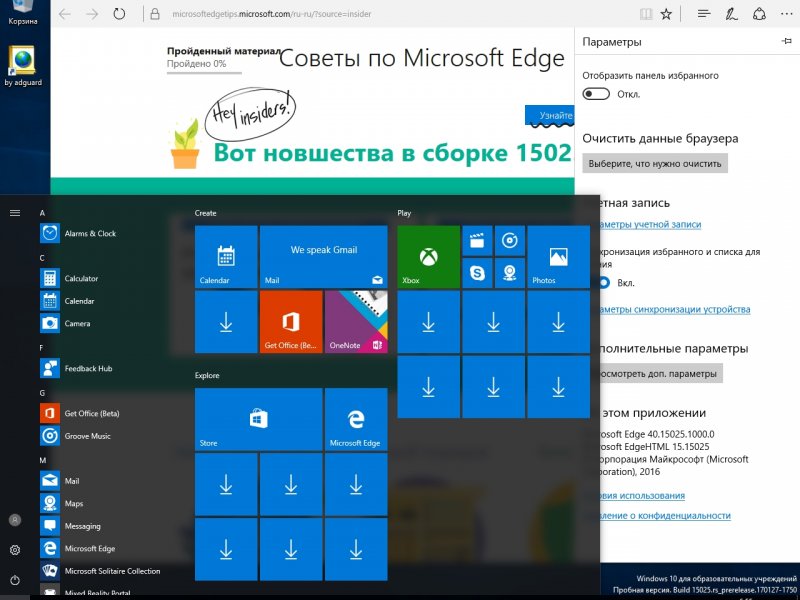
Task: Open Settings gear in Start menu
Action: 15,550
